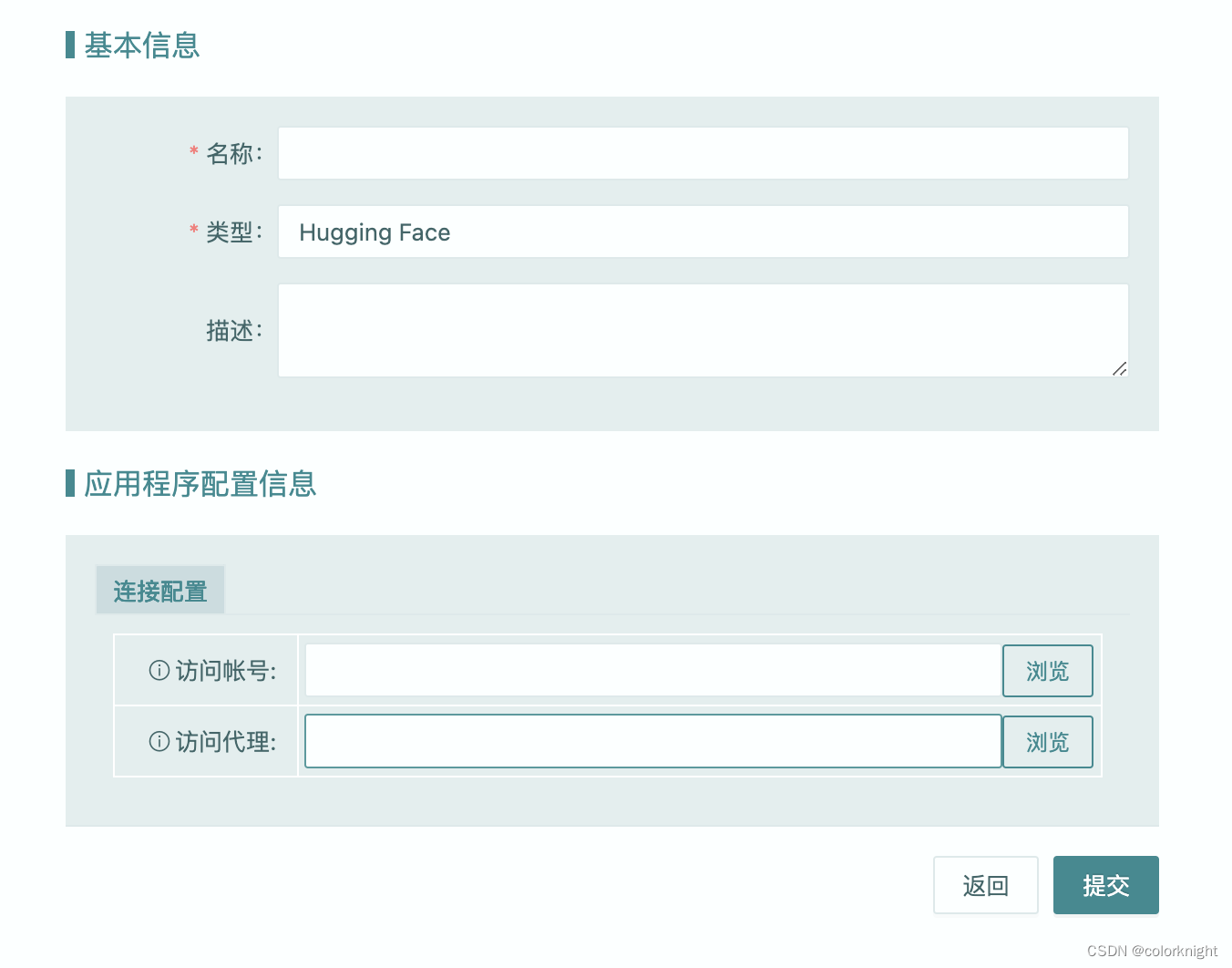This screenshot has width=1232, height=968.
Task: Click the resize handle of the 描述 textarea
Action: [x=1119, y=369]
